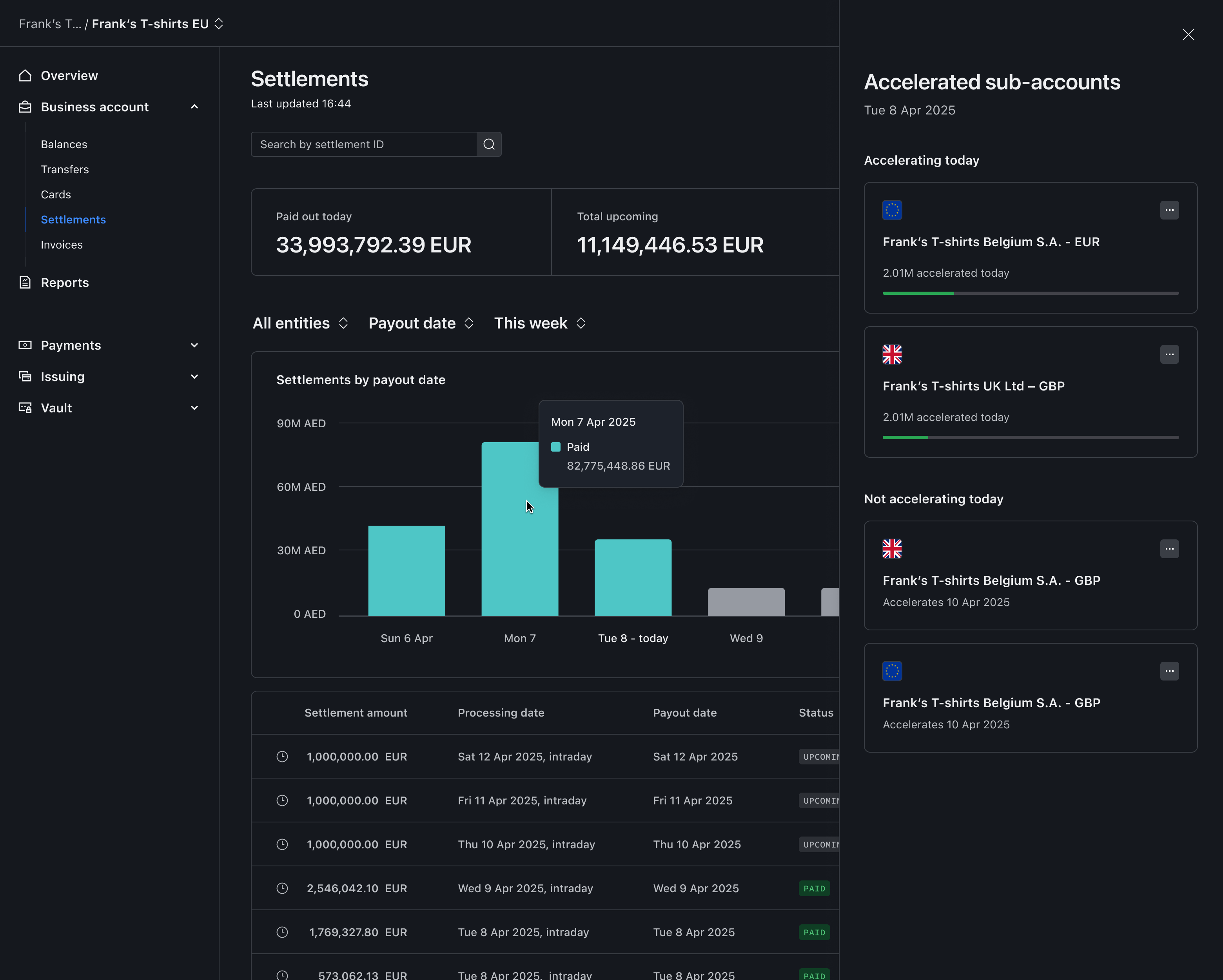Screen dimensions: 1223x980
Task: Click the Frank's T... breadcrumb link
Action: (x=50, y=24)
